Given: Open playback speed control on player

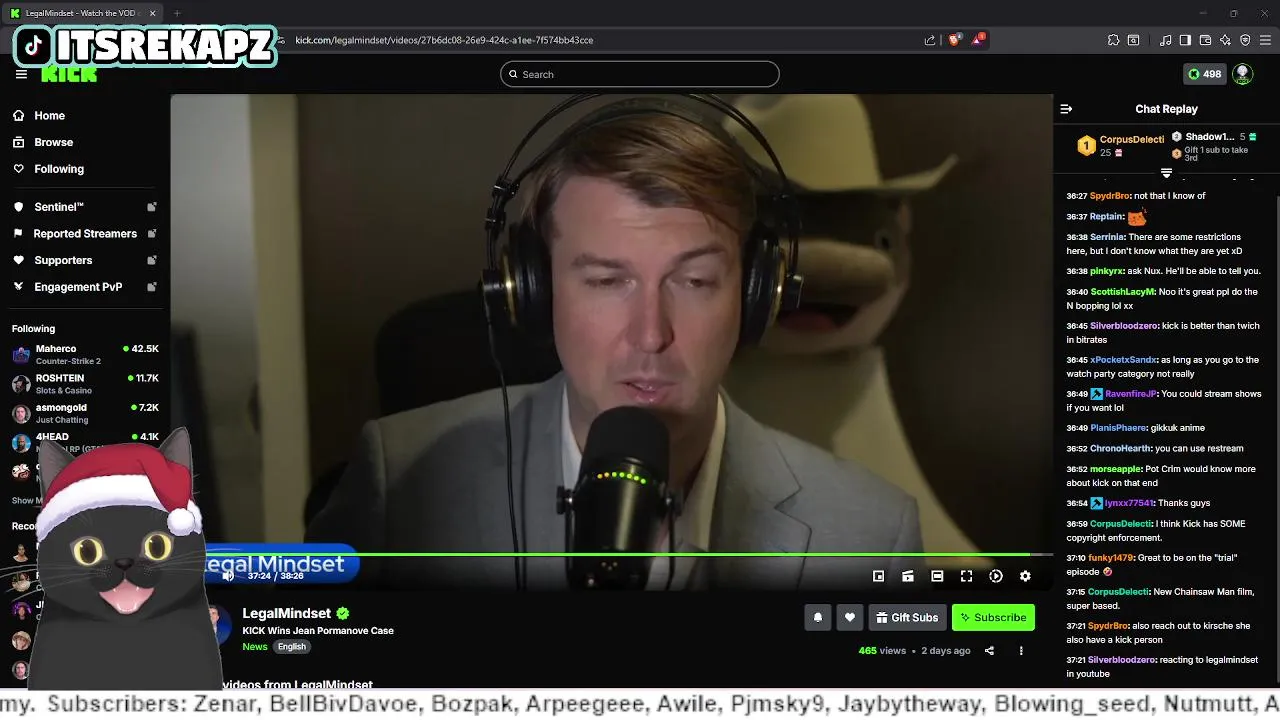Looking at the screenshot, I should pos(996,576).
